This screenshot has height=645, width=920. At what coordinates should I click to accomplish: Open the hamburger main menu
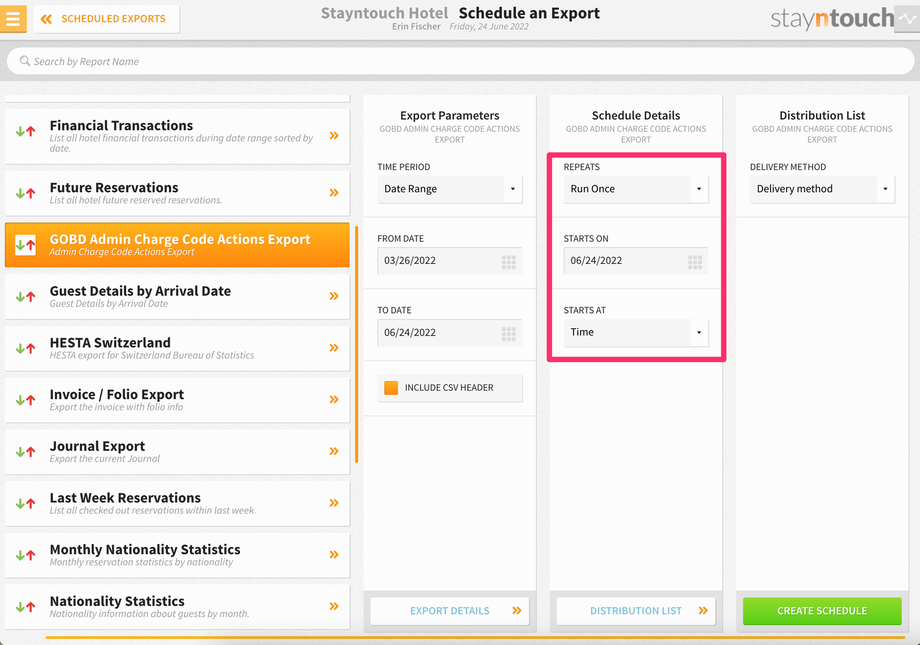pos(13,19)
